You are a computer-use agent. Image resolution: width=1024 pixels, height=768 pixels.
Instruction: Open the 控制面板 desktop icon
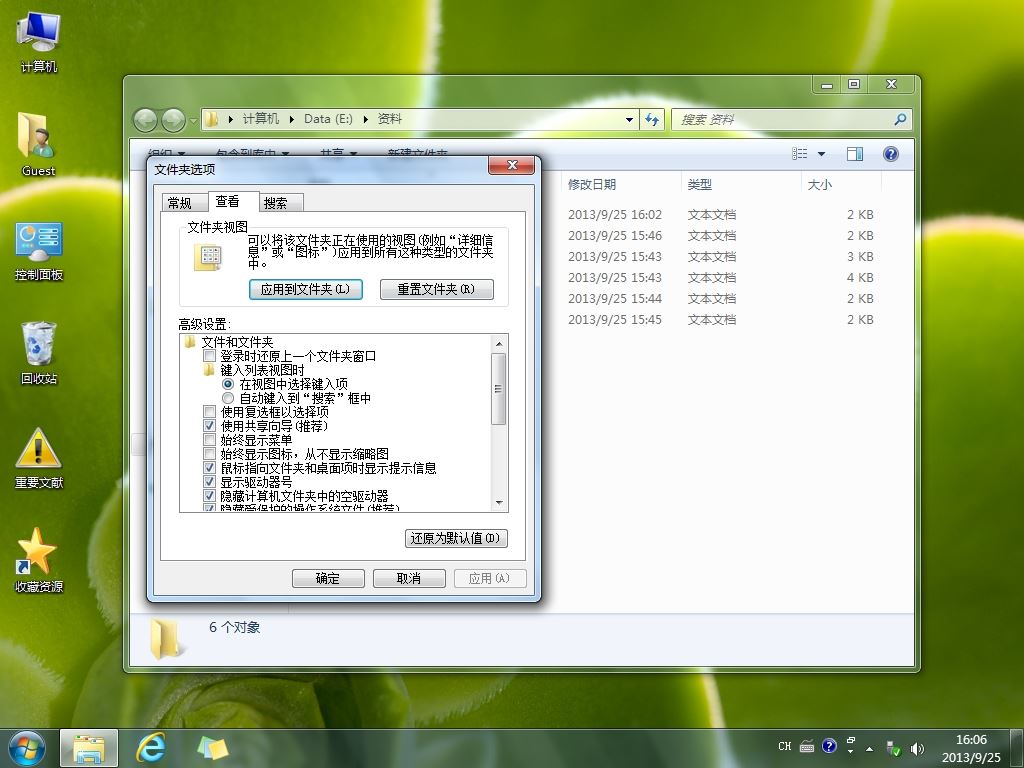[39, 251]
